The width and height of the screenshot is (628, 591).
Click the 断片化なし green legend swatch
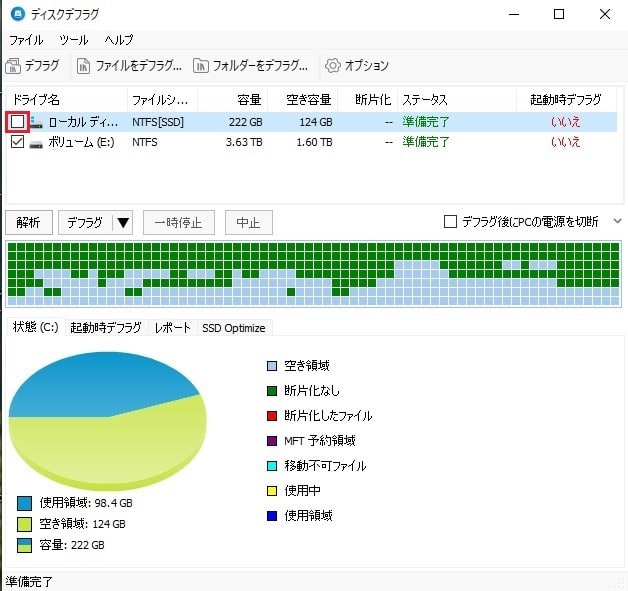[x=272, y=391]
